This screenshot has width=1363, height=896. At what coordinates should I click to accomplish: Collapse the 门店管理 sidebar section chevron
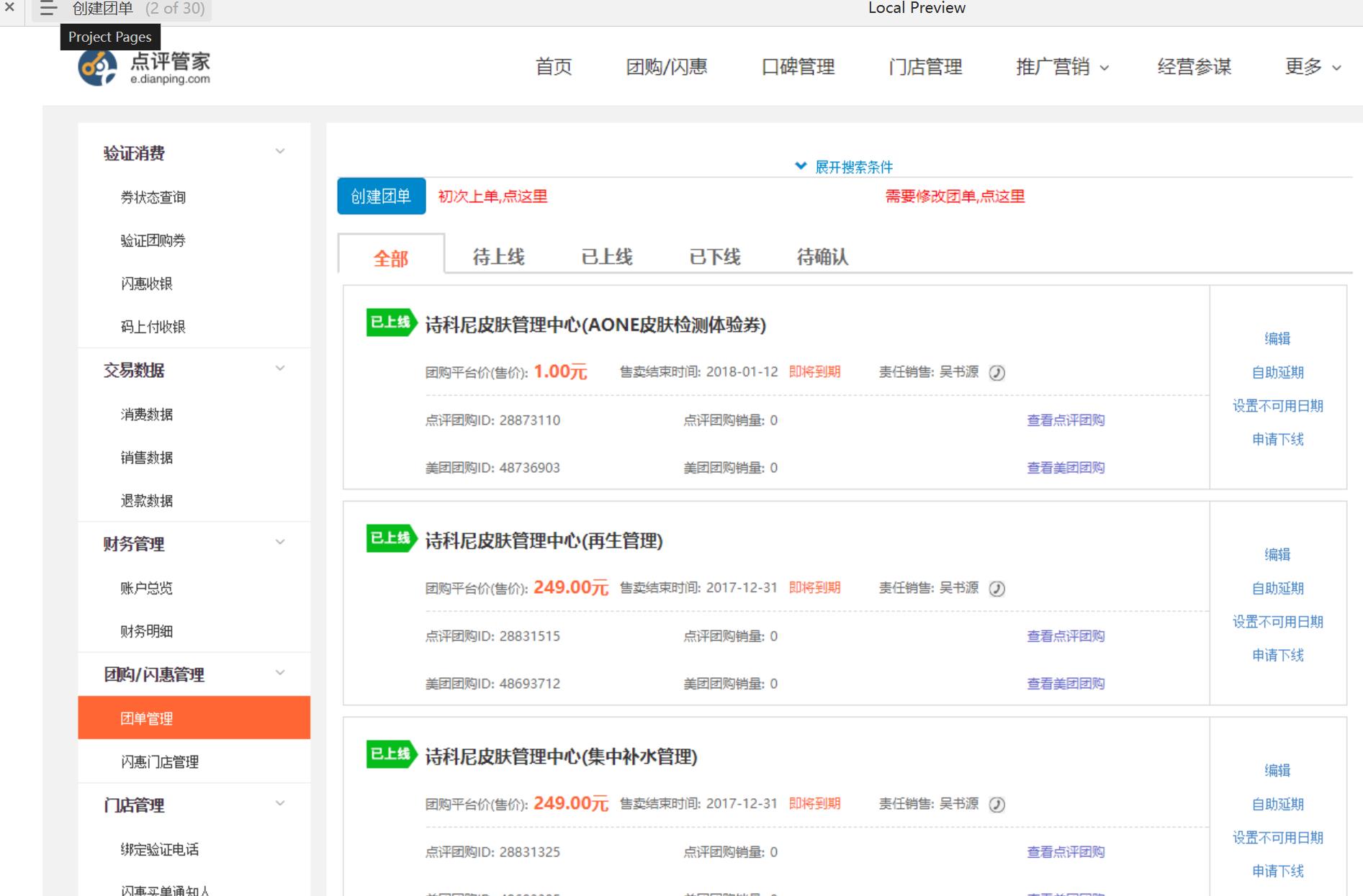click(280, 803)
